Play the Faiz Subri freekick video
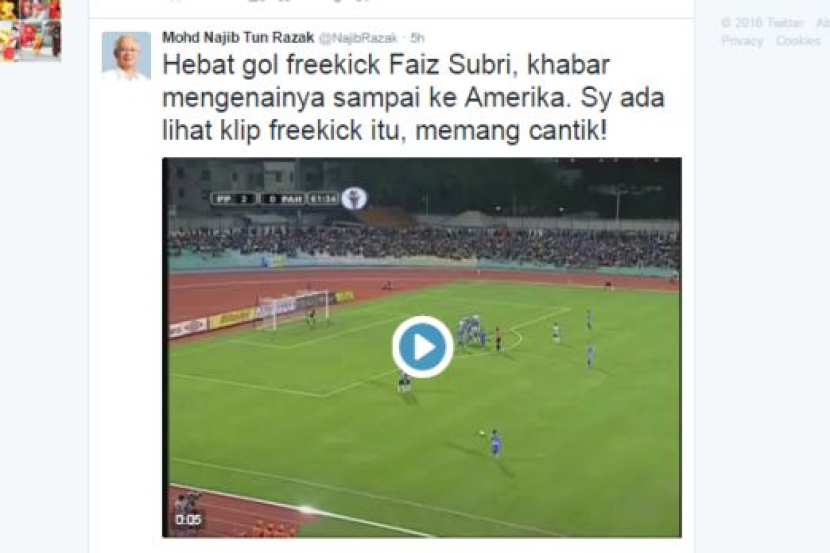Screen dimensions: 830x553 point(422,347)
